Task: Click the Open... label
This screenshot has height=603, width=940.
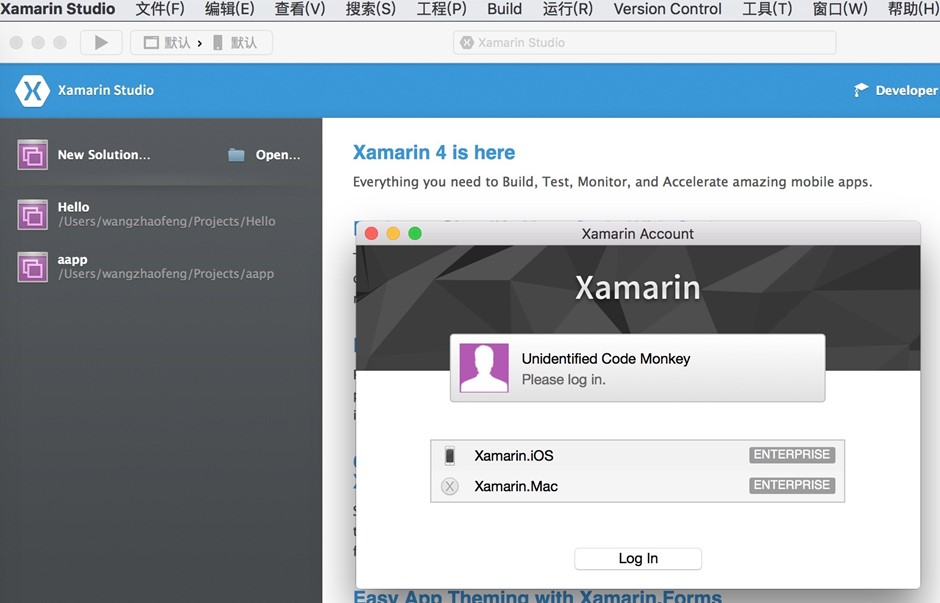Action: [x=278, y=155]
